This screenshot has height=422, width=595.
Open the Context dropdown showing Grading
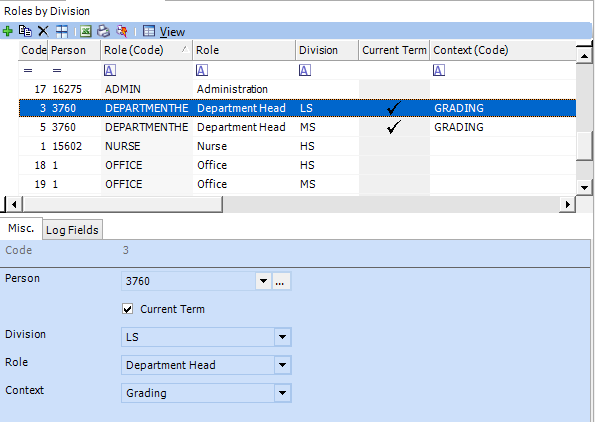282,393
